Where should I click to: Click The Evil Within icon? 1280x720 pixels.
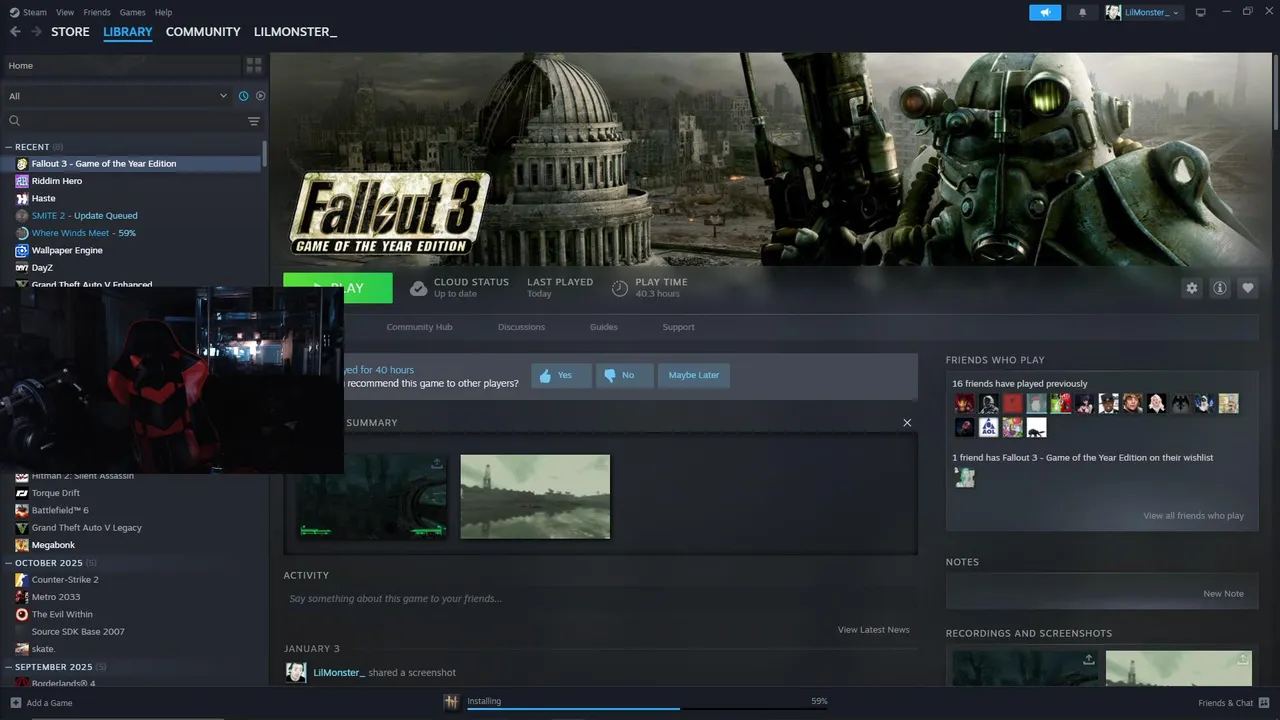point(22,614)
